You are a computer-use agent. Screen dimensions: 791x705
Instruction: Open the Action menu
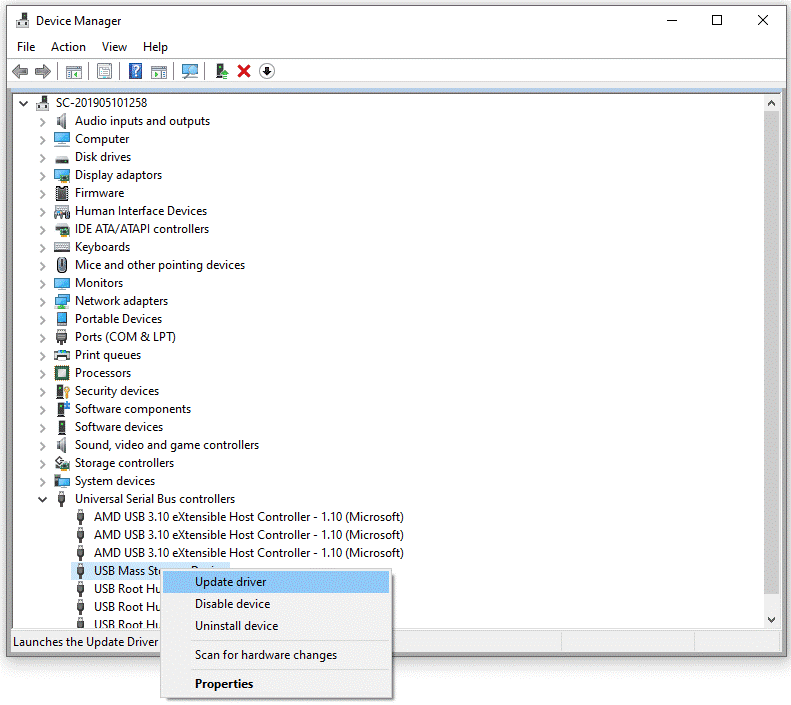(68, 47)
